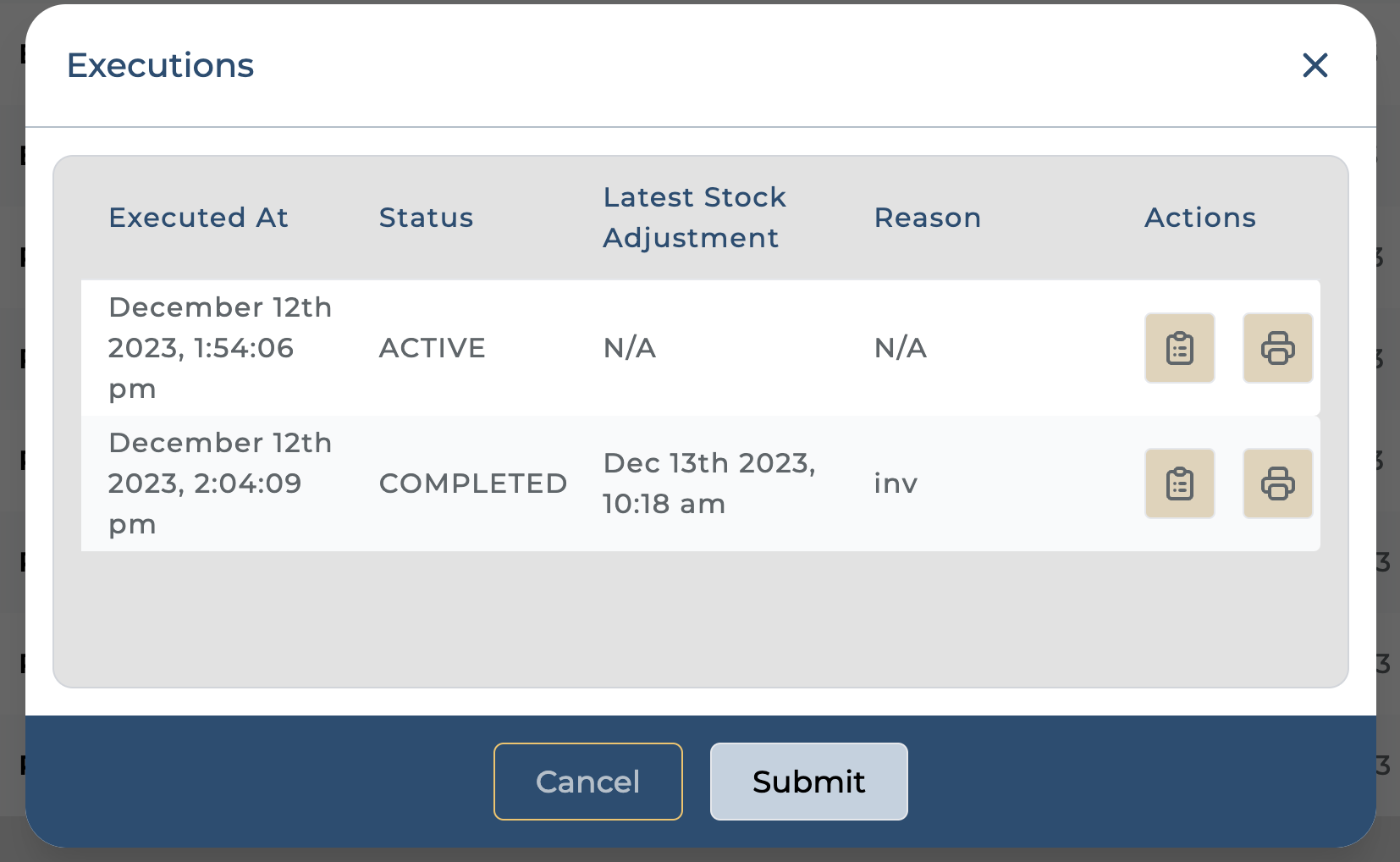The height and width of the screenshot is (862, 1400).
Task: Select the December 12th 1:54:06 pm execution
Action: (219, 348)
